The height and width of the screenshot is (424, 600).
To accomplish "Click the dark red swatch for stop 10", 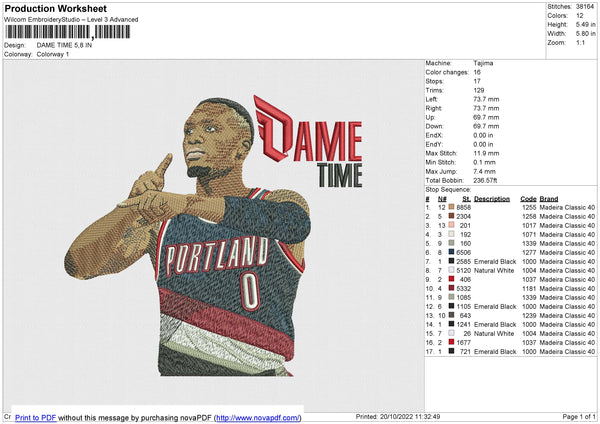I will (451, 288).
